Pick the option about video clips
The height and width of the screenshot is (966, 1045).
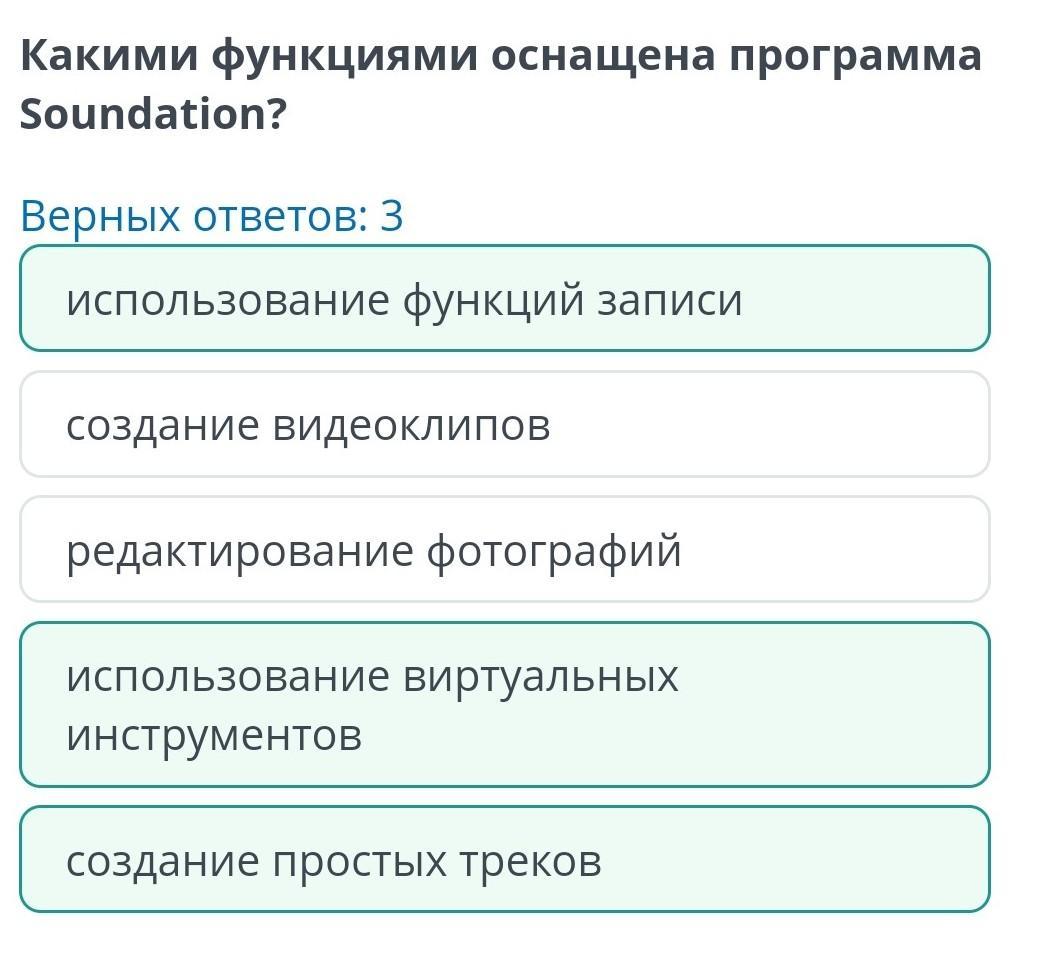[x=504, y=425]
